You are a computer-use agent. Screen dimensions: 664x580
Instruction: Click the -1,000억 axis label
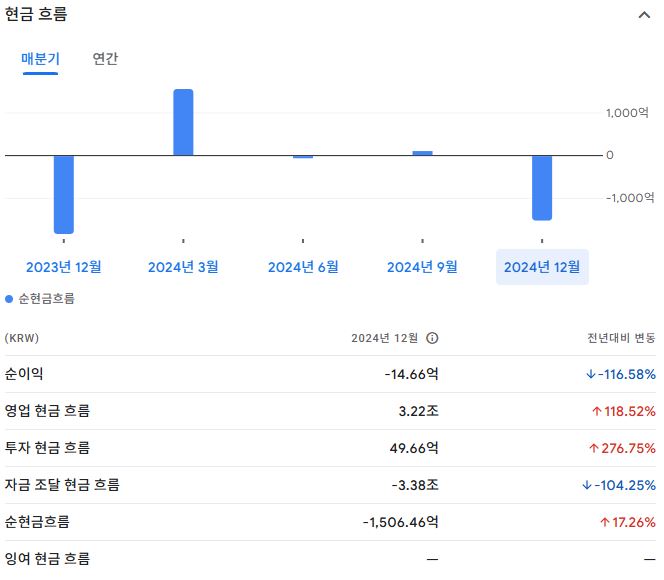point(630,198)
